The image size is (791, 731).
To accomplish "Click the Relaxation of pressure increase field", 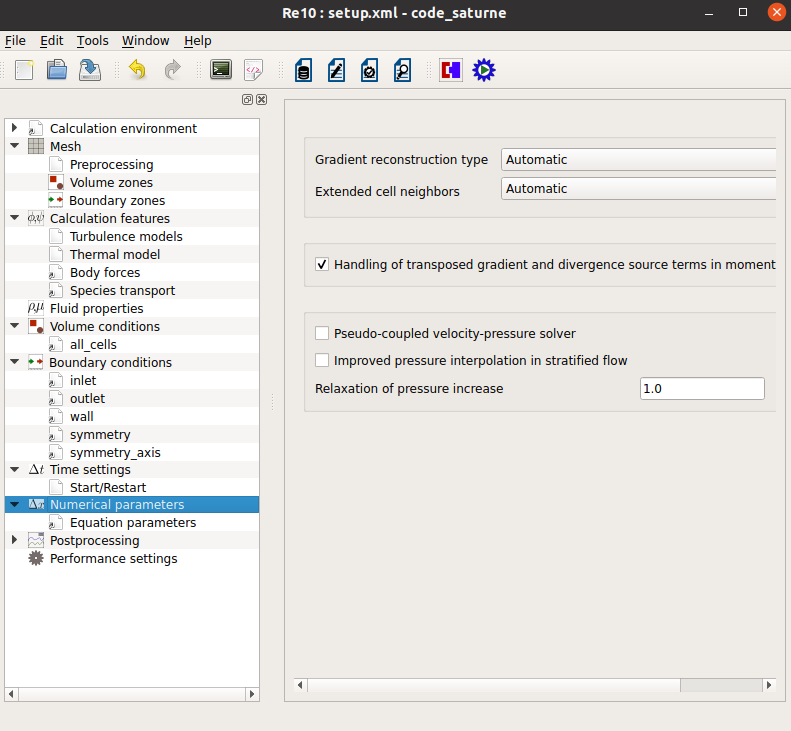I will [x=701, y=389].
